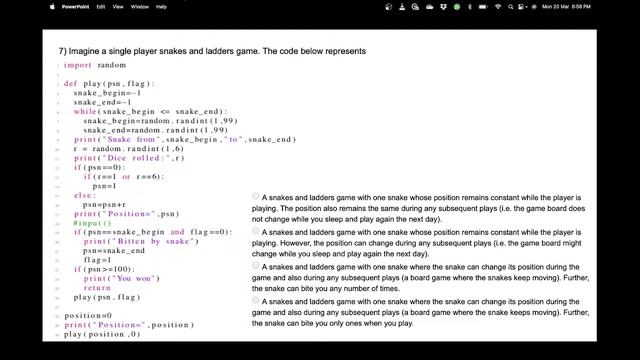The width and height of the screenshot is (640, 360).
Task: Click the question 7 heading text
Action: point(212,51)
